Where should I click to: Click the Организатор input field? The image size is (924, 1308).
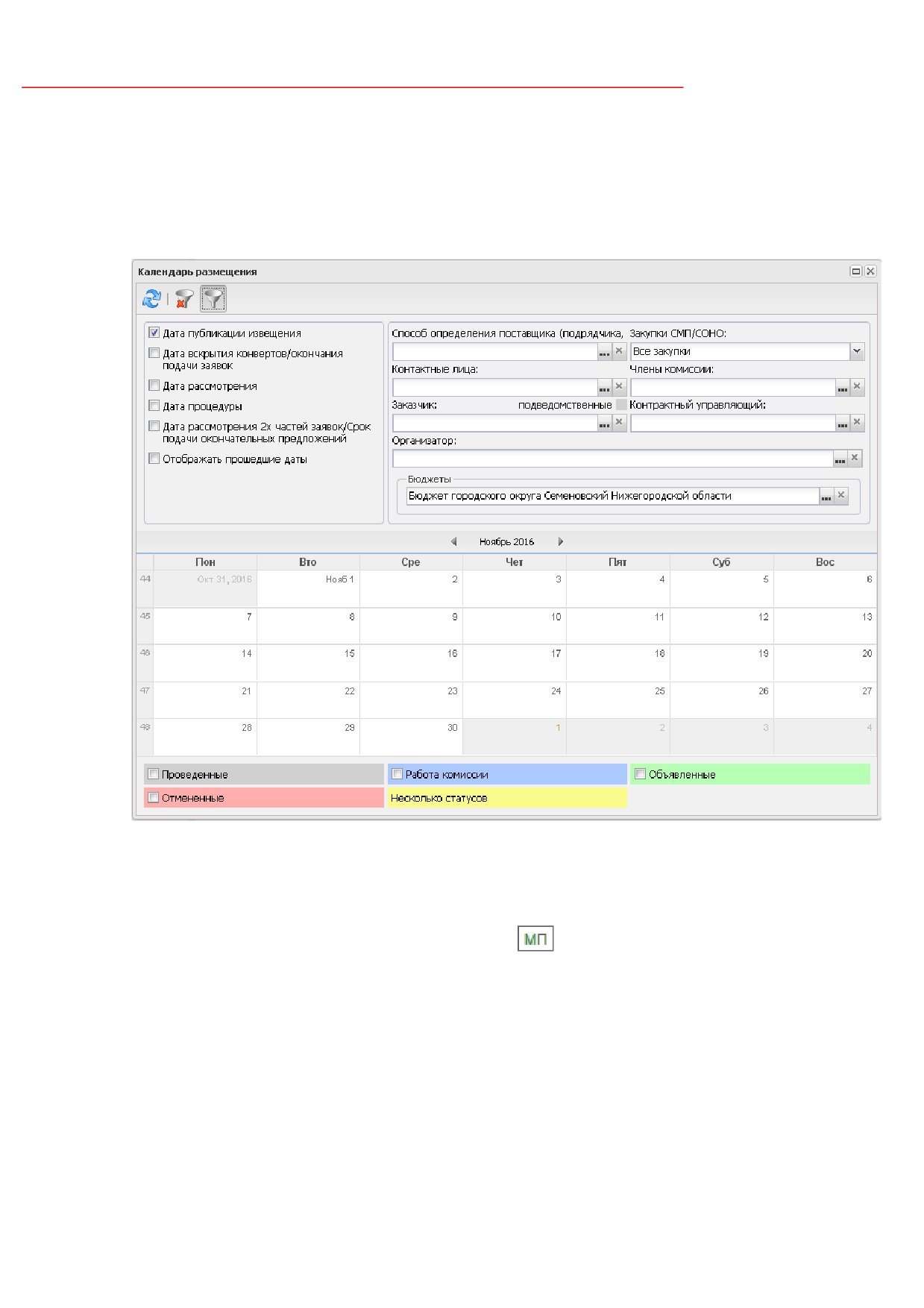click(613, 459)
